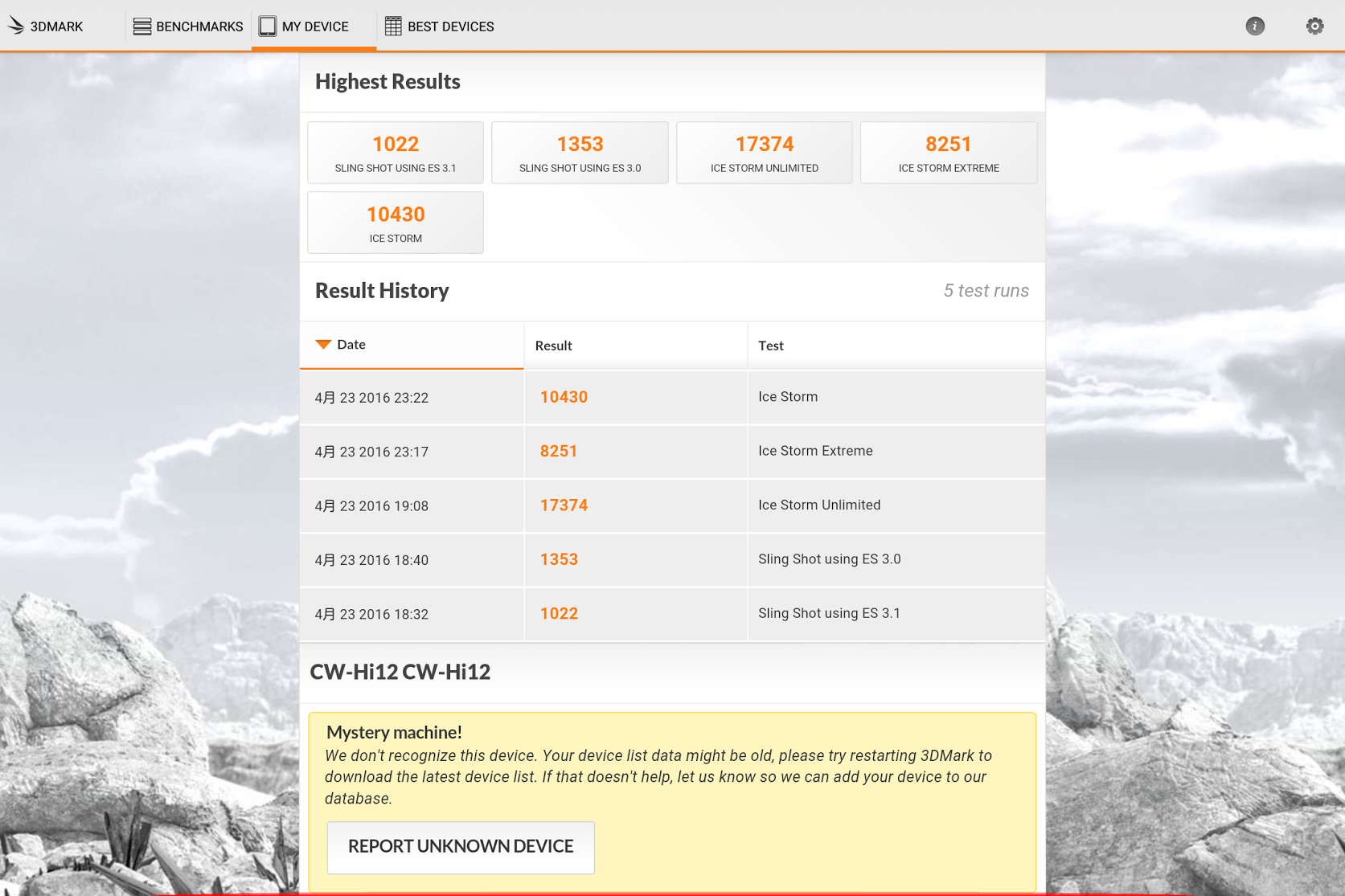
Task: Open the 10430 Ice Storm card
Action: [x=396, y=223]
